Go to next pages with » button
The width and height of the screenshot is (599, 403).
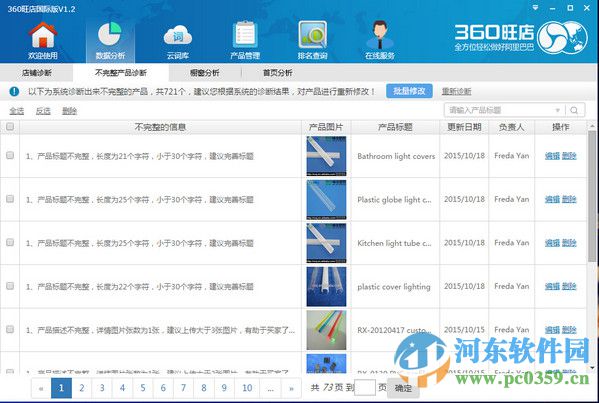(291, 388)
